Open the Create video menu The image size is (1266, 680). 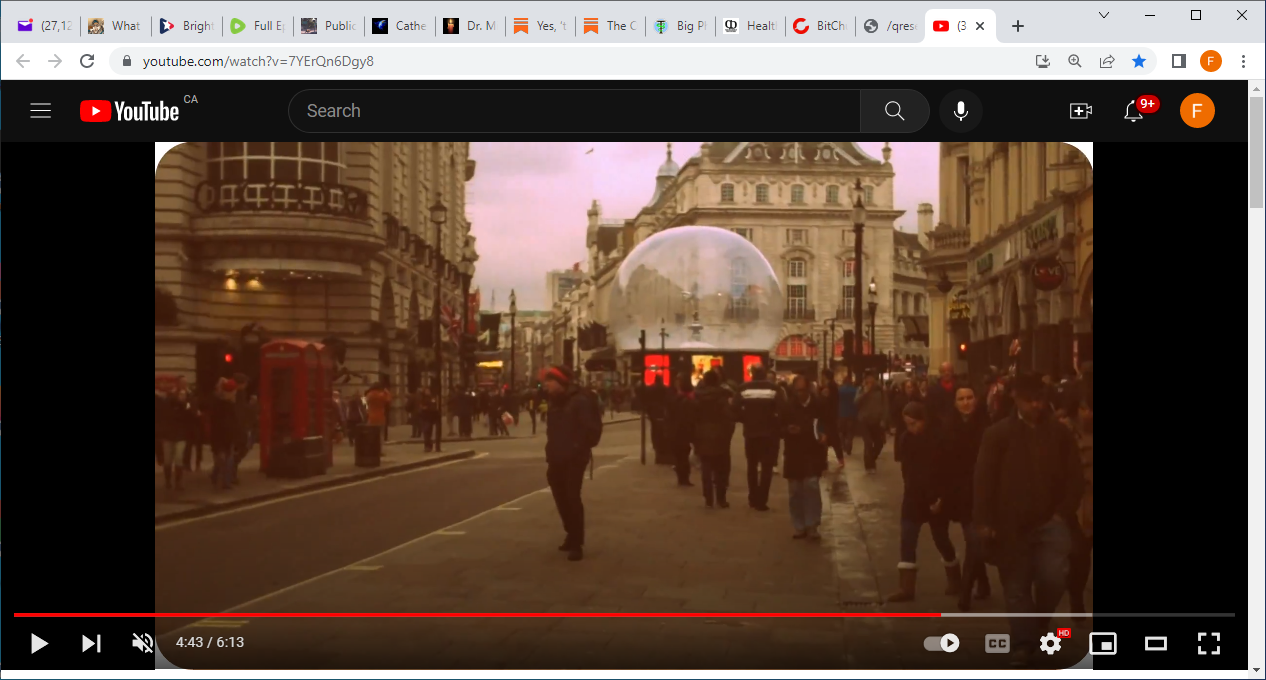click(x=1080, y=111)
